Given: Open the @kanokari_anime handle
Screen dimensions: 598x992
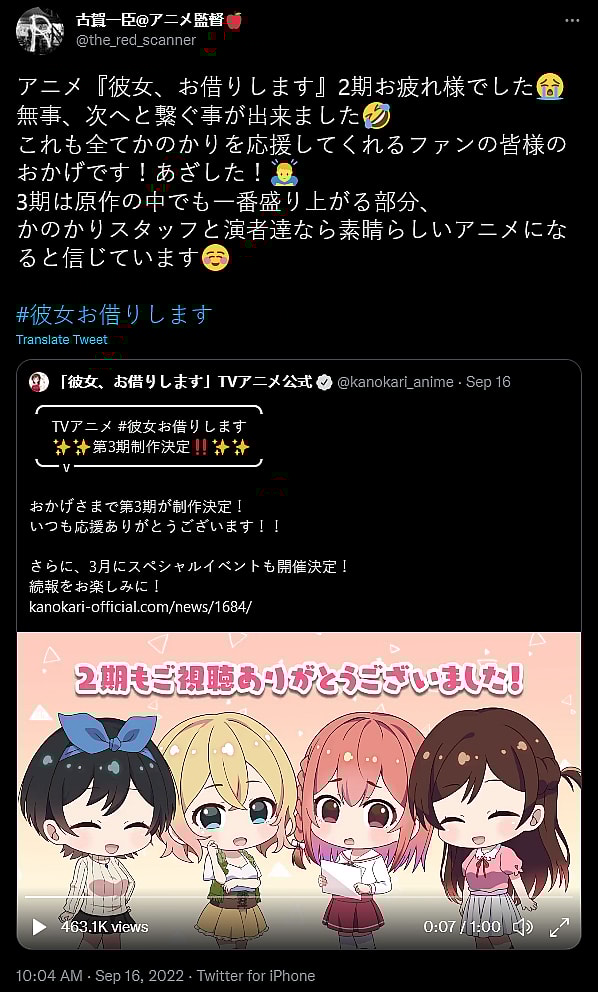Looking at the screenshot, I should 395,382.
